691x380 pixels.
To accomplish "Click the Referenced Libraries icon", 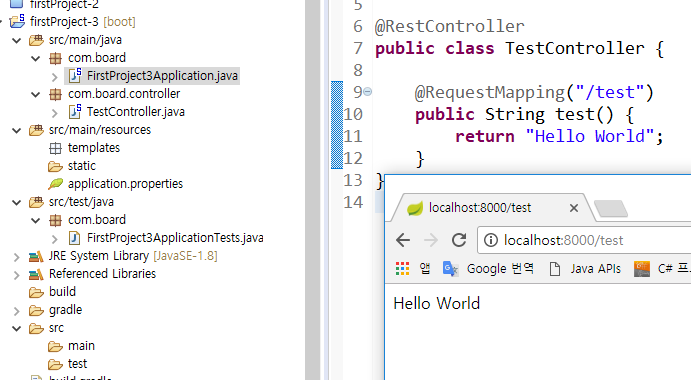I will coord(36,274).
